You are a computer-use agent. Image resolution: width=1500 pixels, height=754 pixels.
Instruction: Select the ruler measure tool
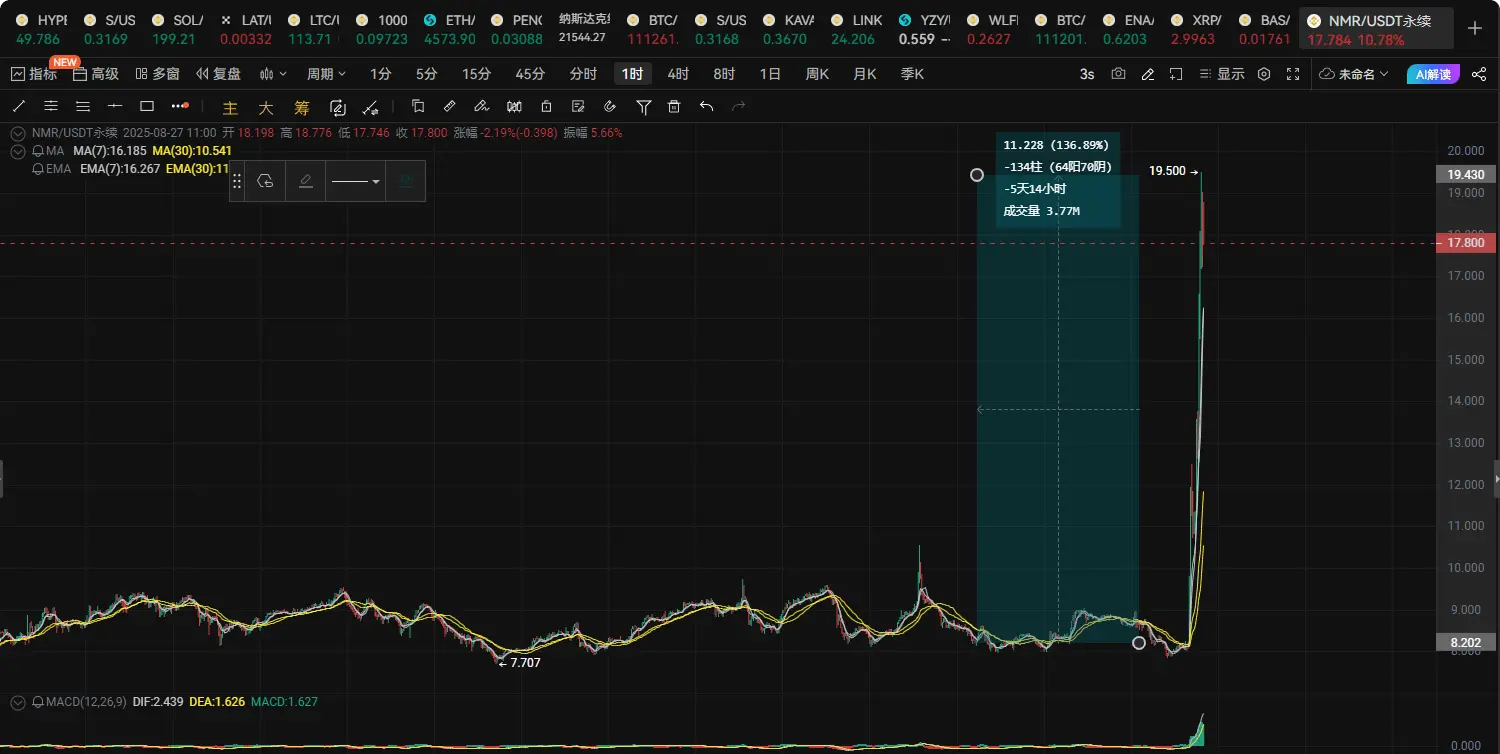pos(450,106)
